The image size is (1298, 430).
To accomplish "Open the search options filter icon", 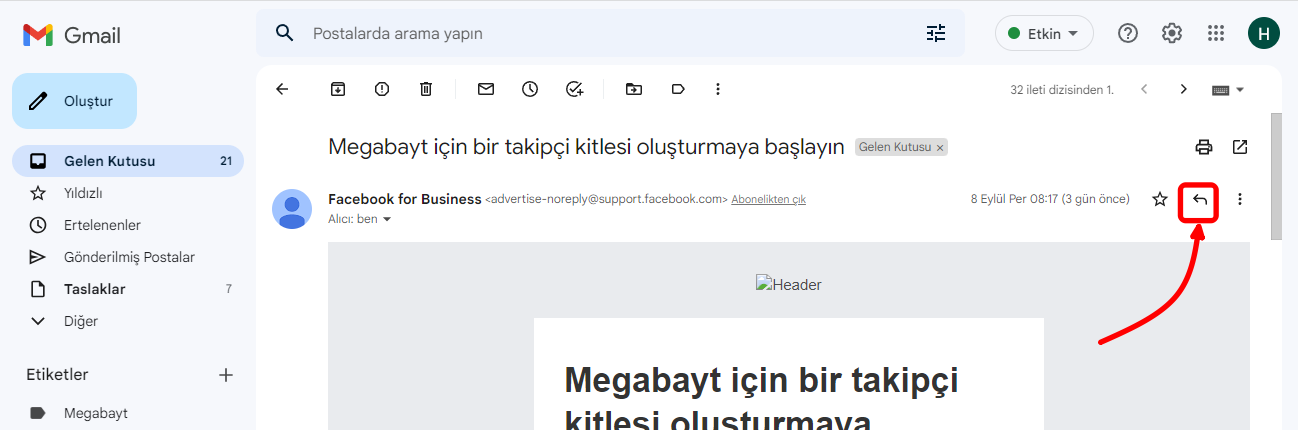I will (x=936, y=33).
